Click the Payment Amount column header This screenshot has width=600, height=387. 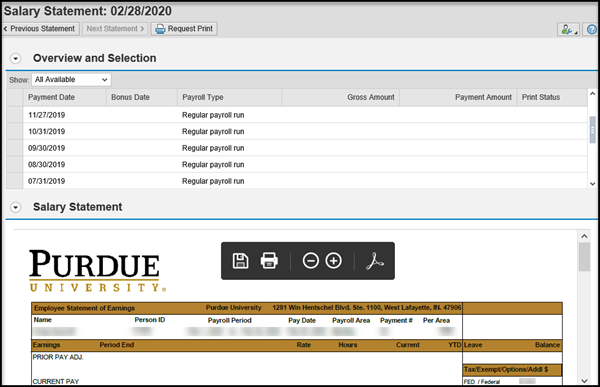458,97
